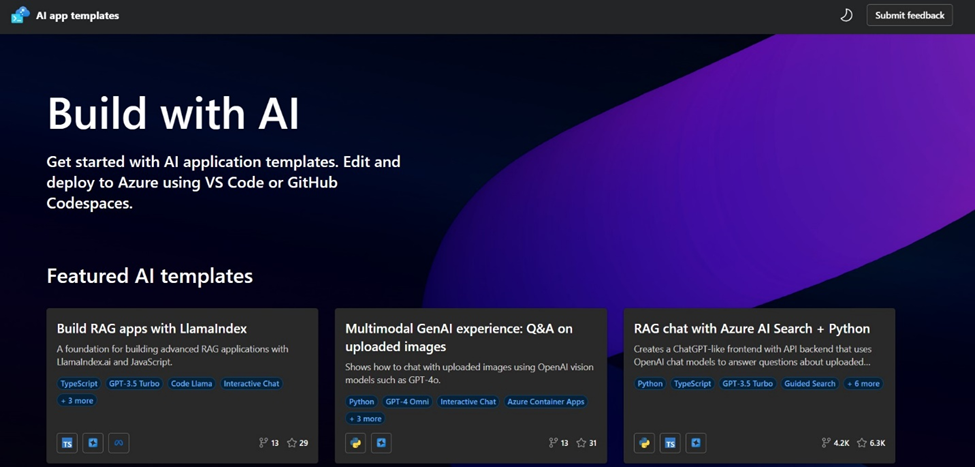The width and height of the screenshot is (975, 467).
Task: Toggle dark mode with the moon icon
Action: point(846,16)
